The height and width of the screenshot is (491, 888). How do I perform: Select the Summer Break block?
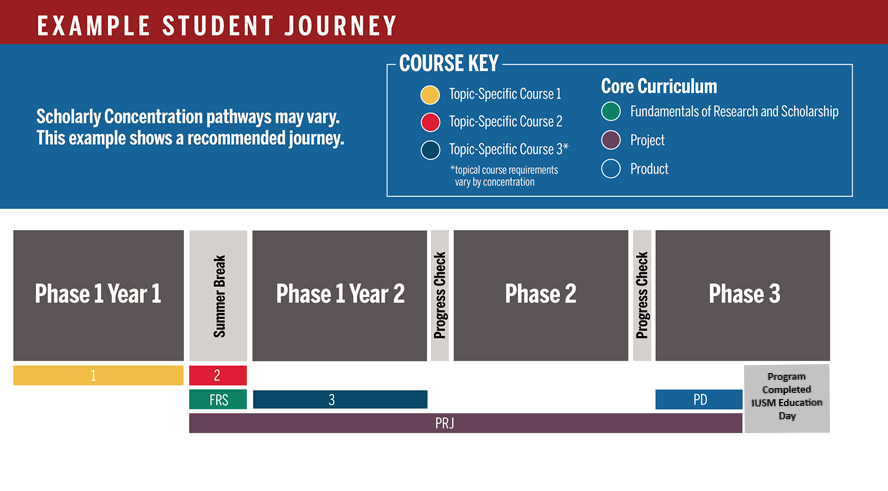click(x=218, y=295)
